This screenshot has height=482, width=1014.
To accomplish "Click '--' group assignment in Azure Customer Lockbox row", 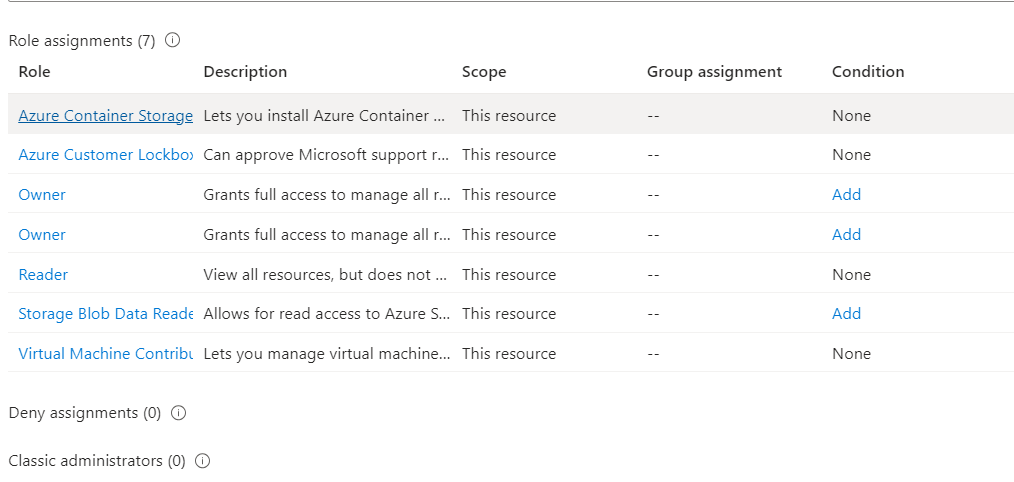I will point(653,155).
